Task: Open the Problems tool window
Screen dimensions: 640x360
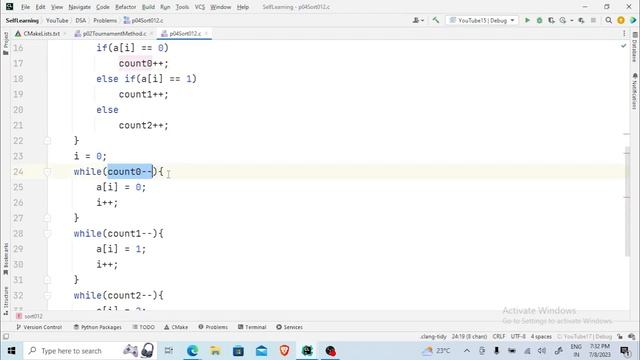Action: point(213,327)
